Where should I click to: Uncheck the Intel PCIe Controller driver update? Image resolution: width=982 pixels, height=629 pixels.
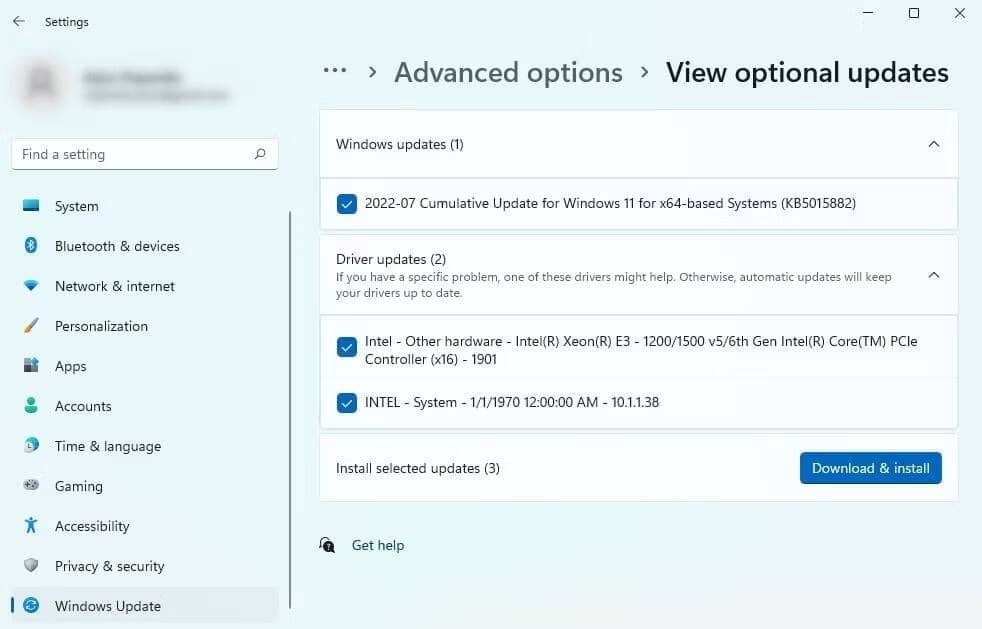[x=346, y=346]
